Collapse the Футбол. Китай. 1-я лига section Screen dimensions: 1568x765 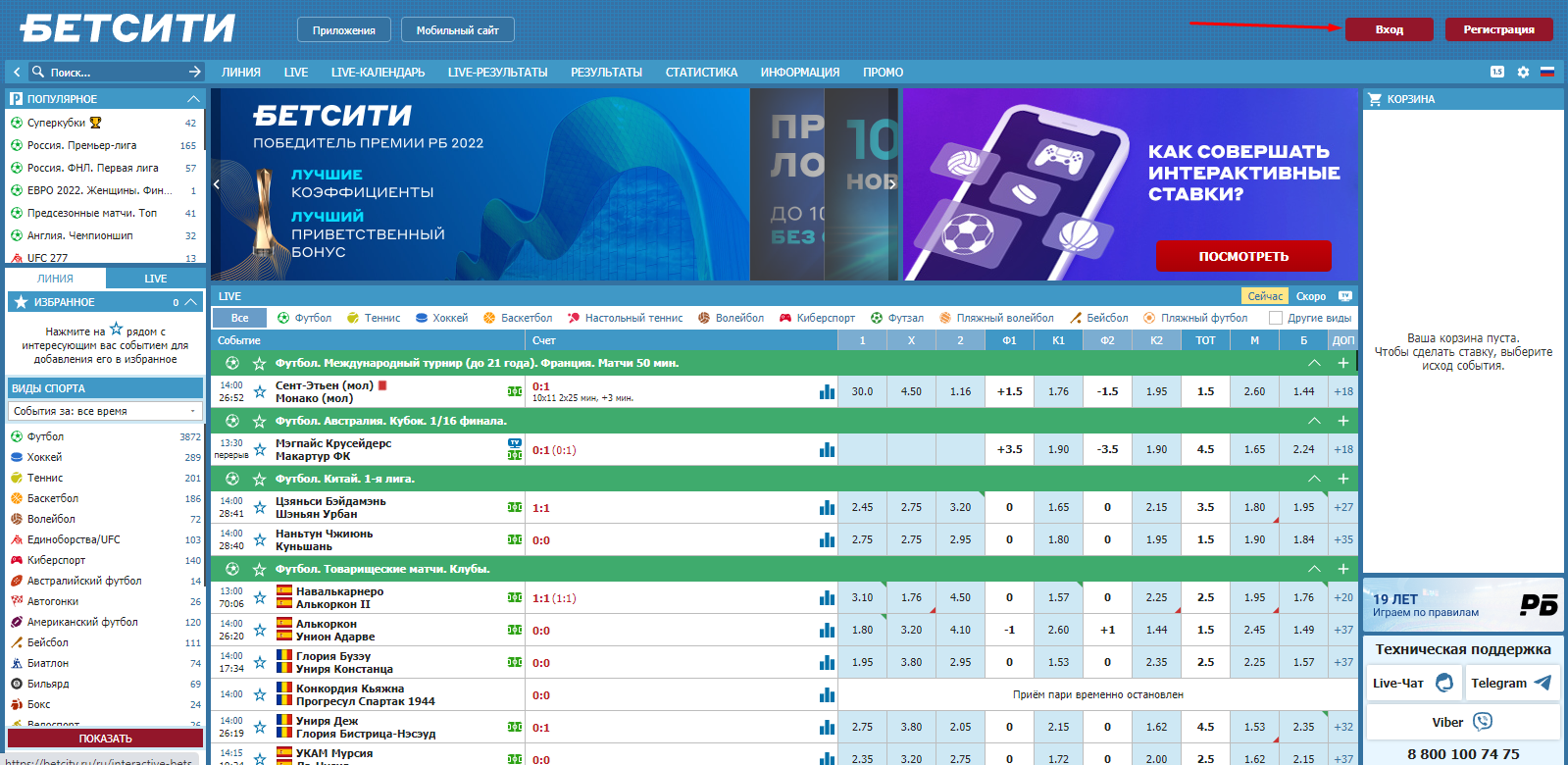coord(1314,479)
